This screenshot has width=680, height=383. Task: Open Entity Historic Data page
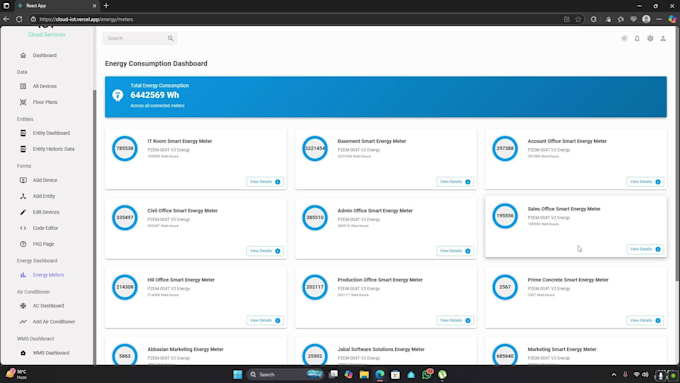pyautogui.click(x=53, y=149)
